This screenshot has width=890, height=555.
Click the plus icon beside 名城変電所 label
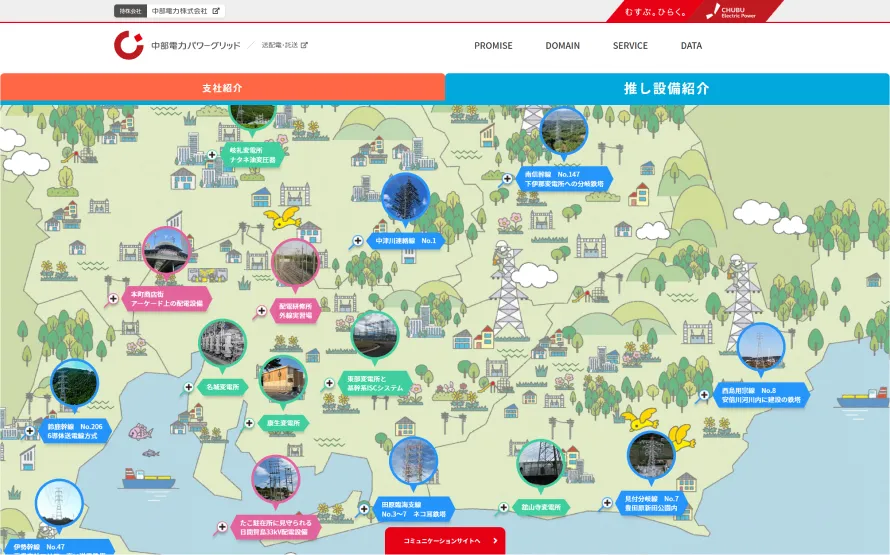188,387
